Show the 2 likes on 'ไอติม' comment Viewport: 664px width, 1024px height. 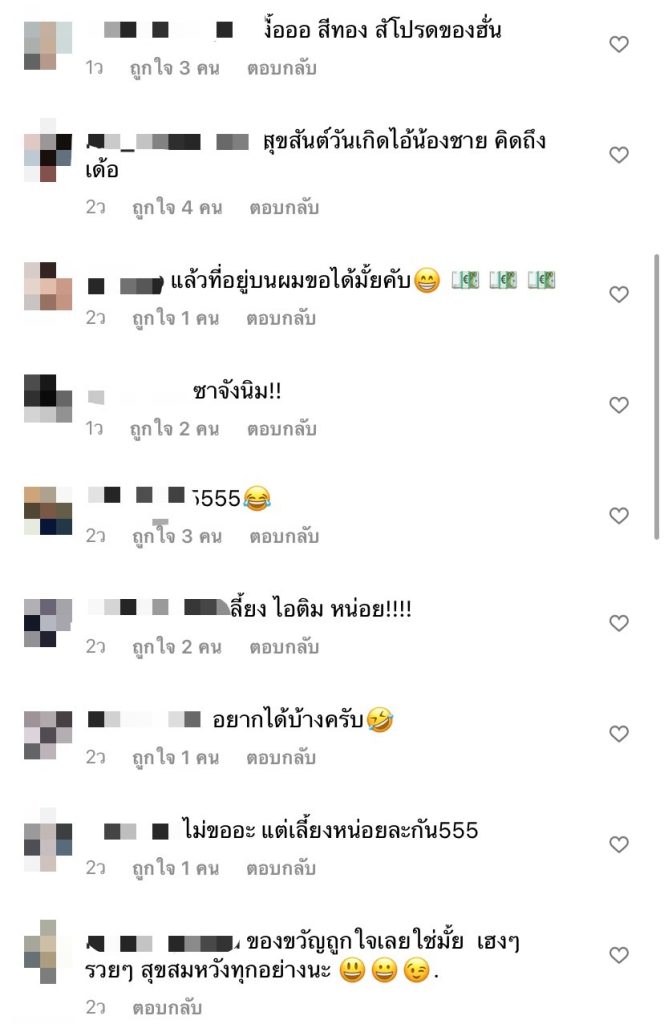pos(177,647)
